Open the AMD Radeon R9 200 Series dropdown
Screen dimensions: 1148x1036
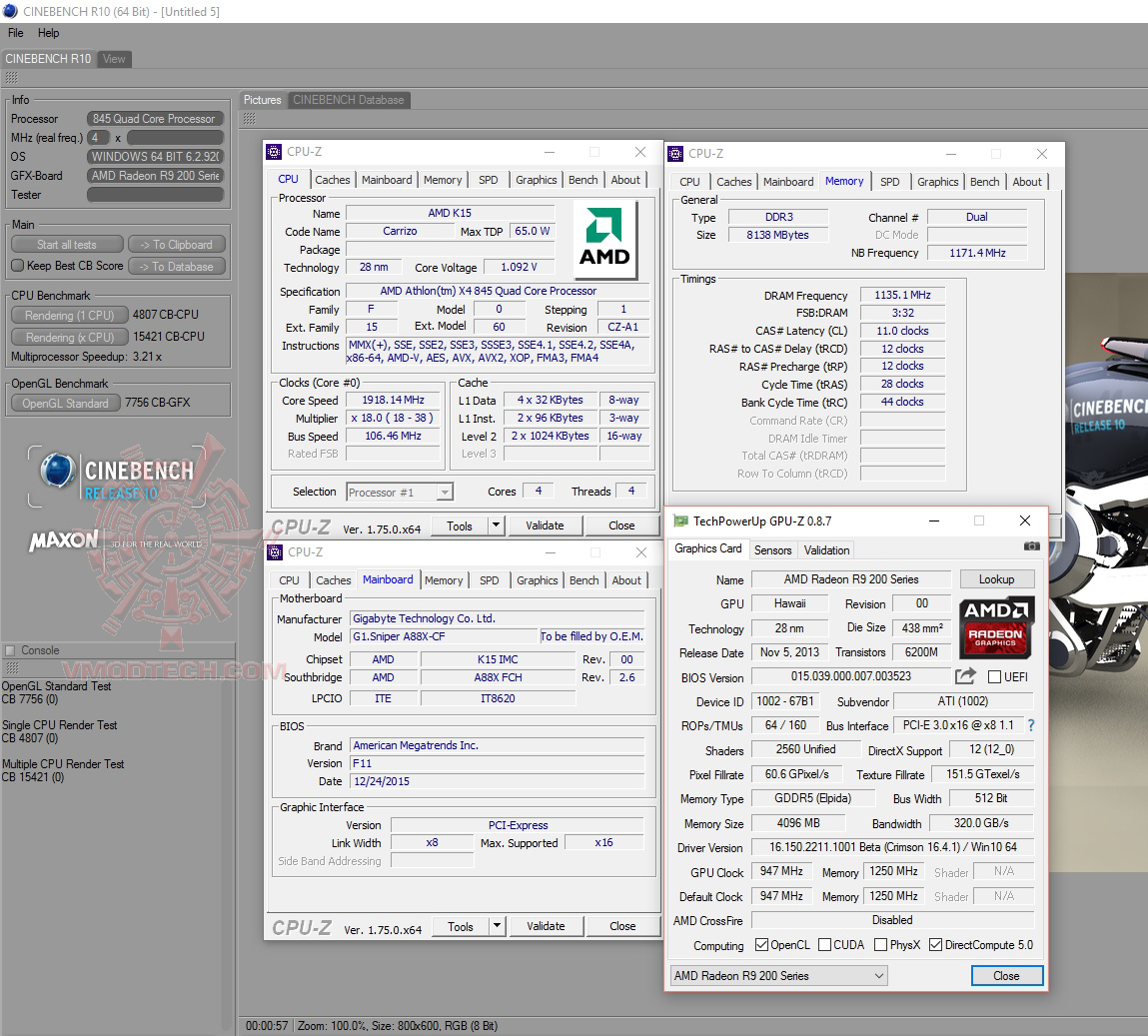tap(779, 976)
